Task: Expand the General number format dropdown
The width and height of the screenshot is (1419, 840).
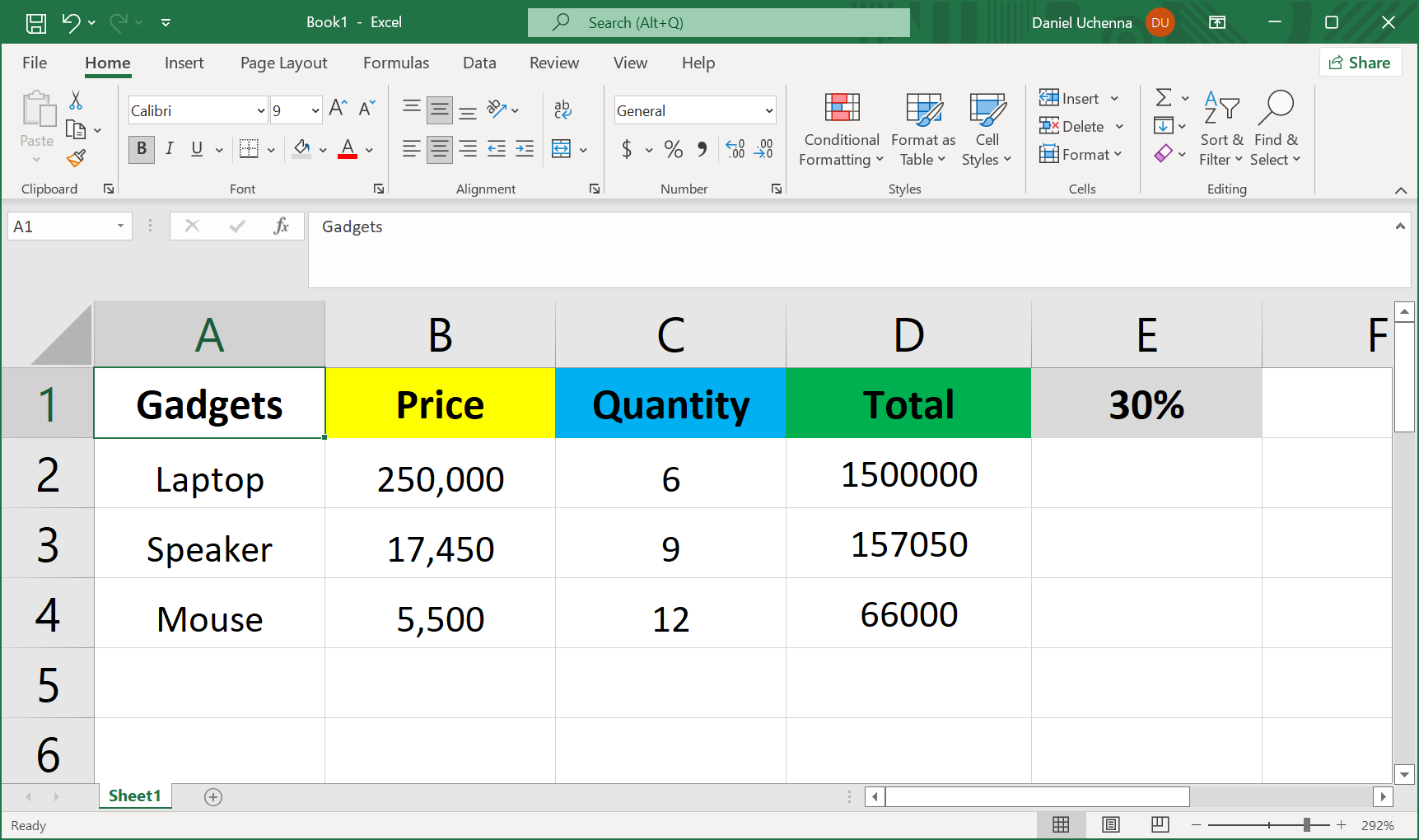Action: [x=768, y=110]
